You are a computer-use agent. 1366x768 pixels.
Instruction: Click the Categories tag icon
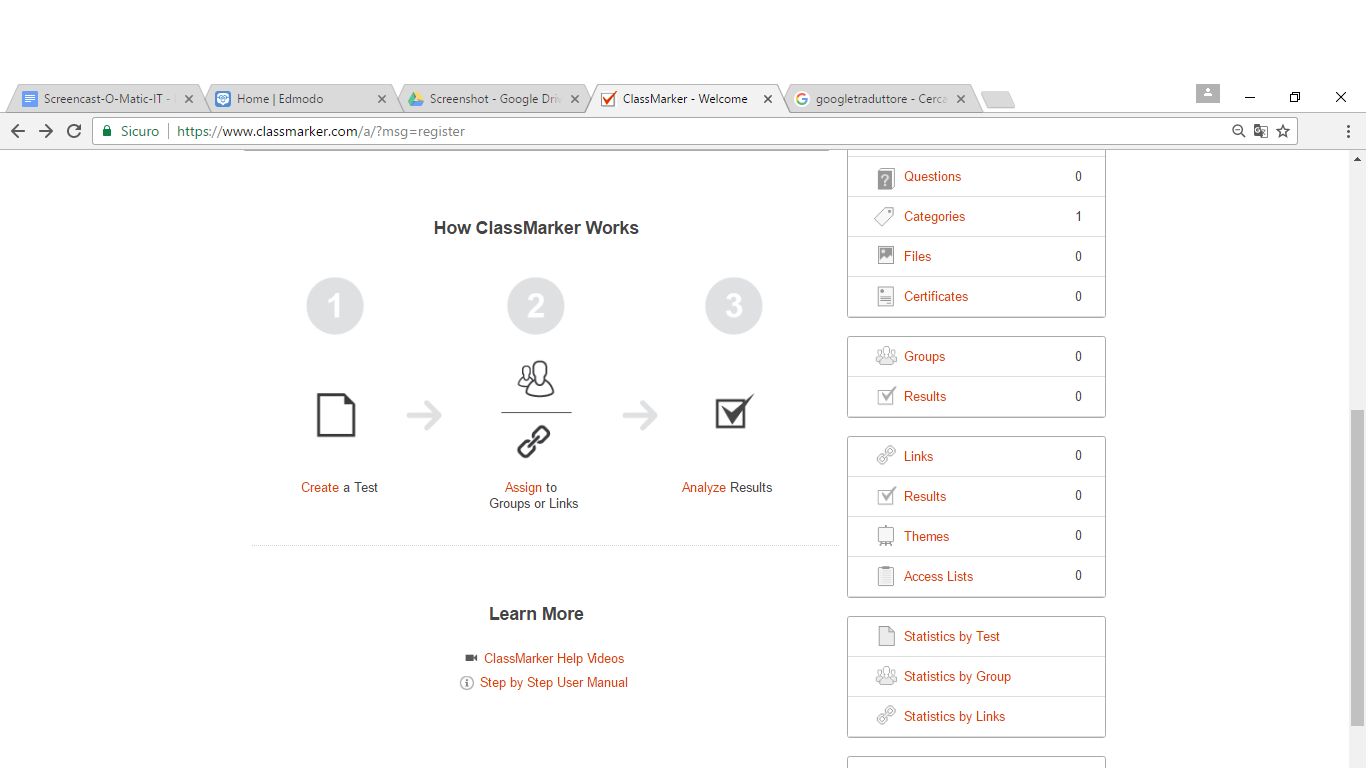coord(885,216)
